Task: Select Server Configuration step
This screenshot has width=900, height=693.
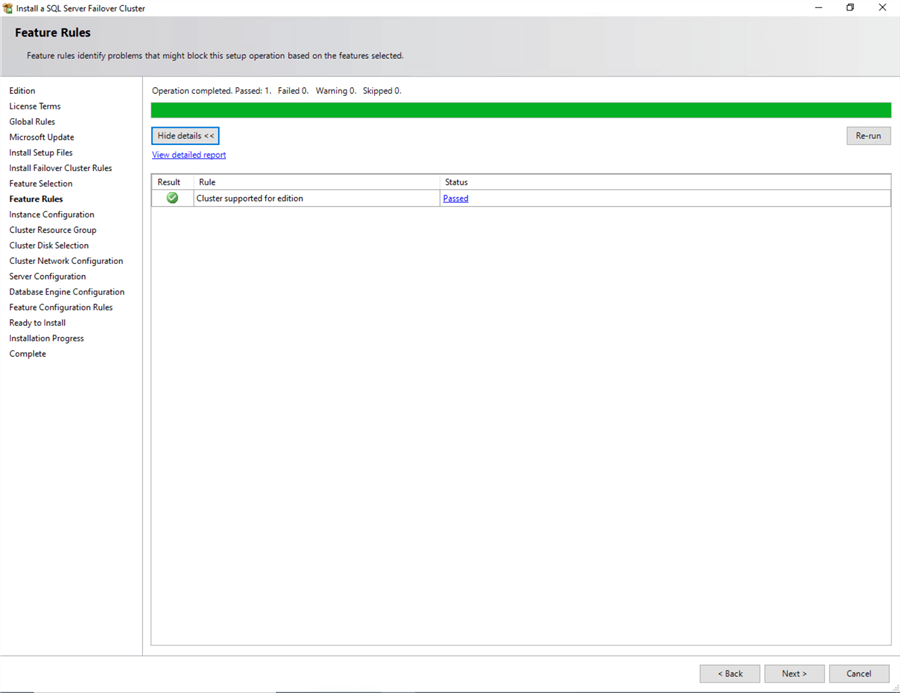Action: 48,277
